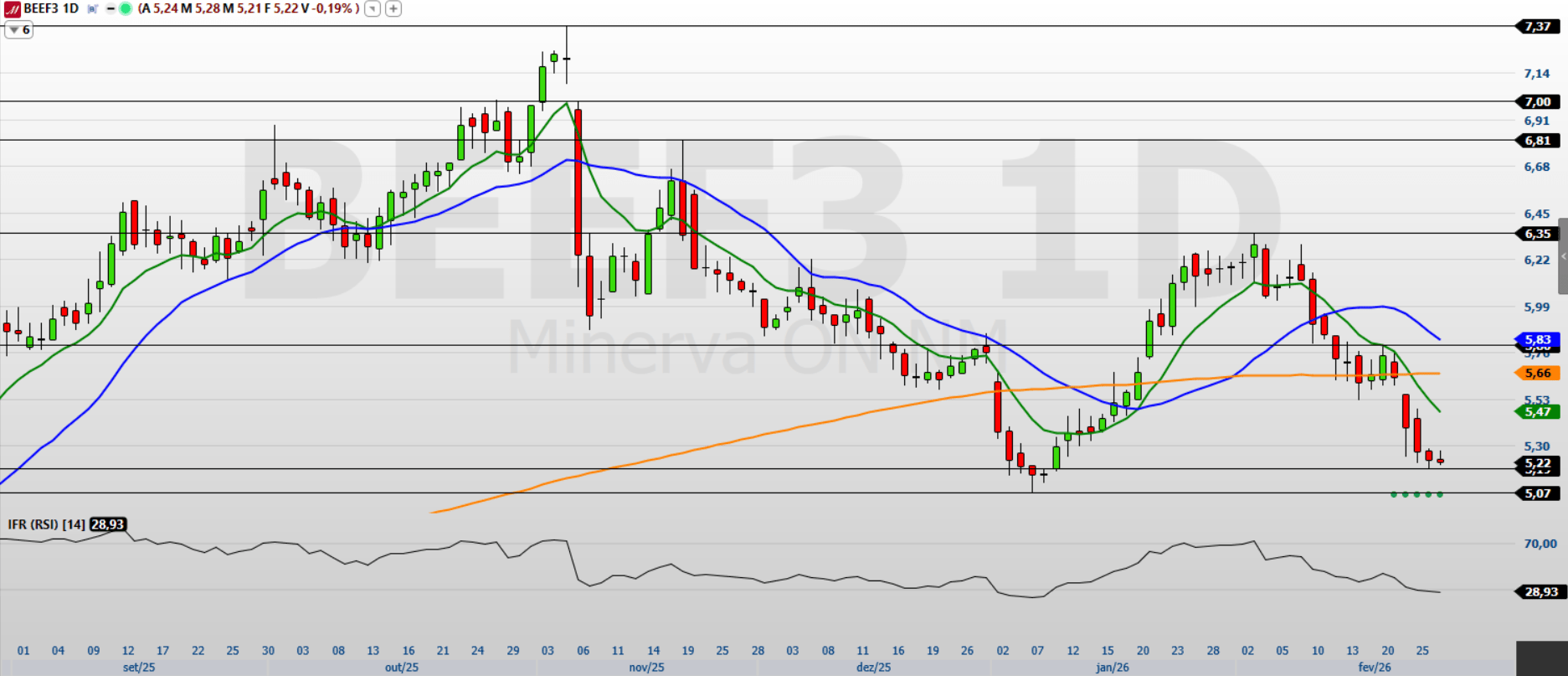
Task: Click the orange 5,66 moving average tag
Action: click(x=1538, y=374)
